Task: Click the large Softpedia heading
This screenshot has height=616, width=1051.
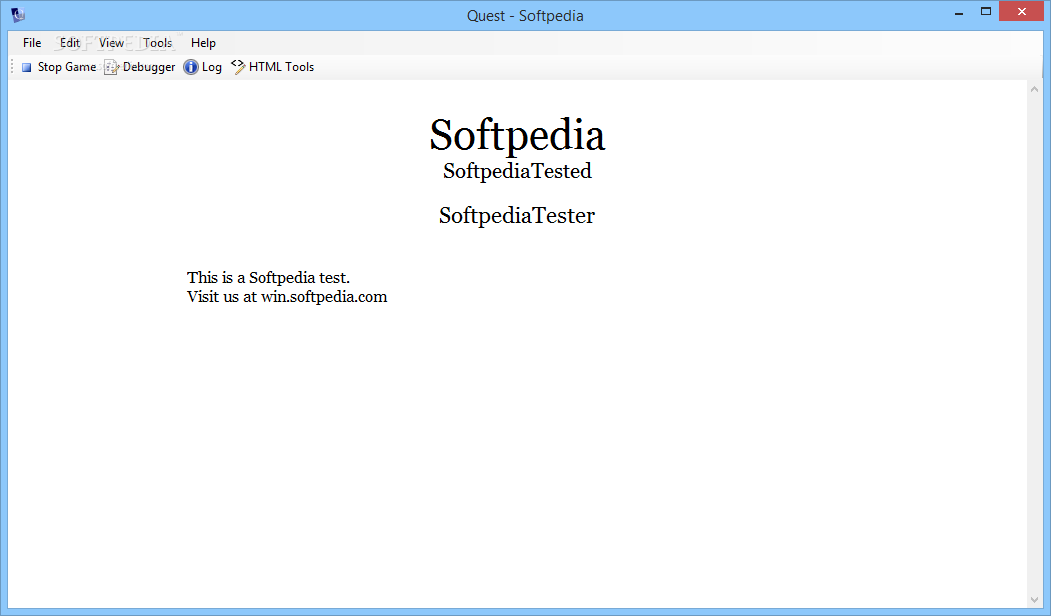Action: pyautogui.click(x=517, y=135)
